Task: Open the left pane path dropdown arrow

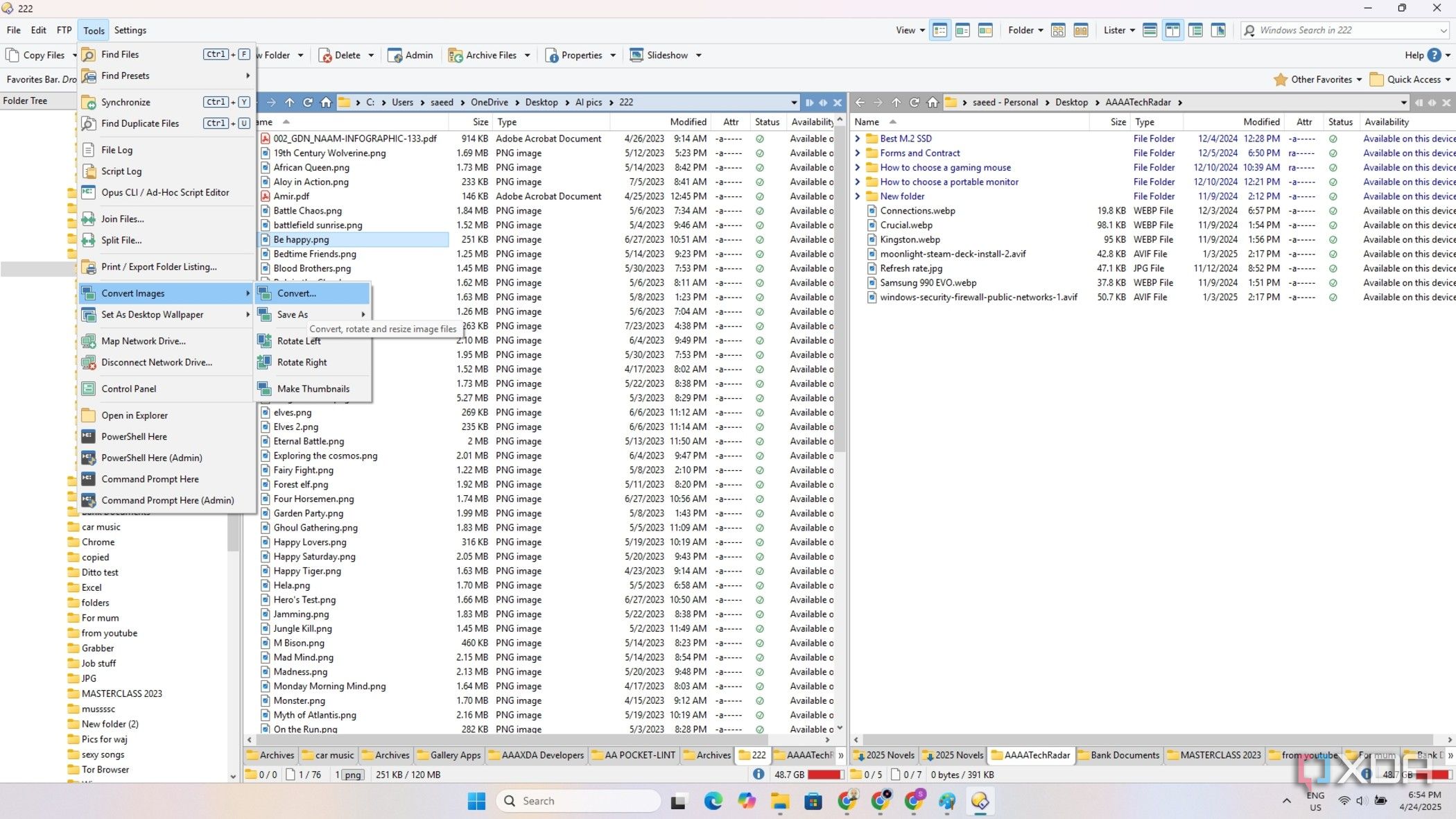Action: click(x=794, y=103)
